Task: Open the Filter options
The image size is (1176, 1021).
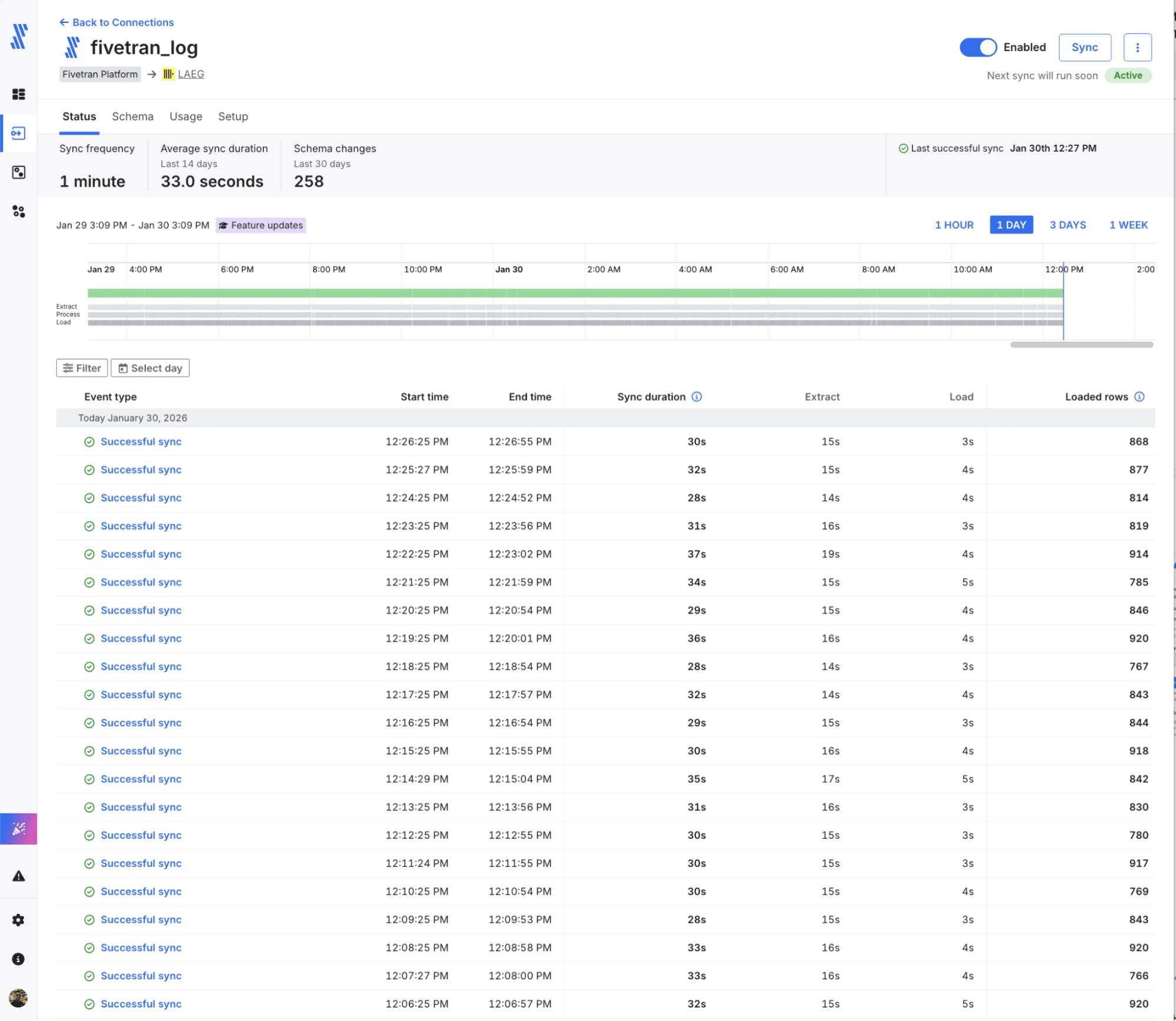Action: tap(82, 368)
